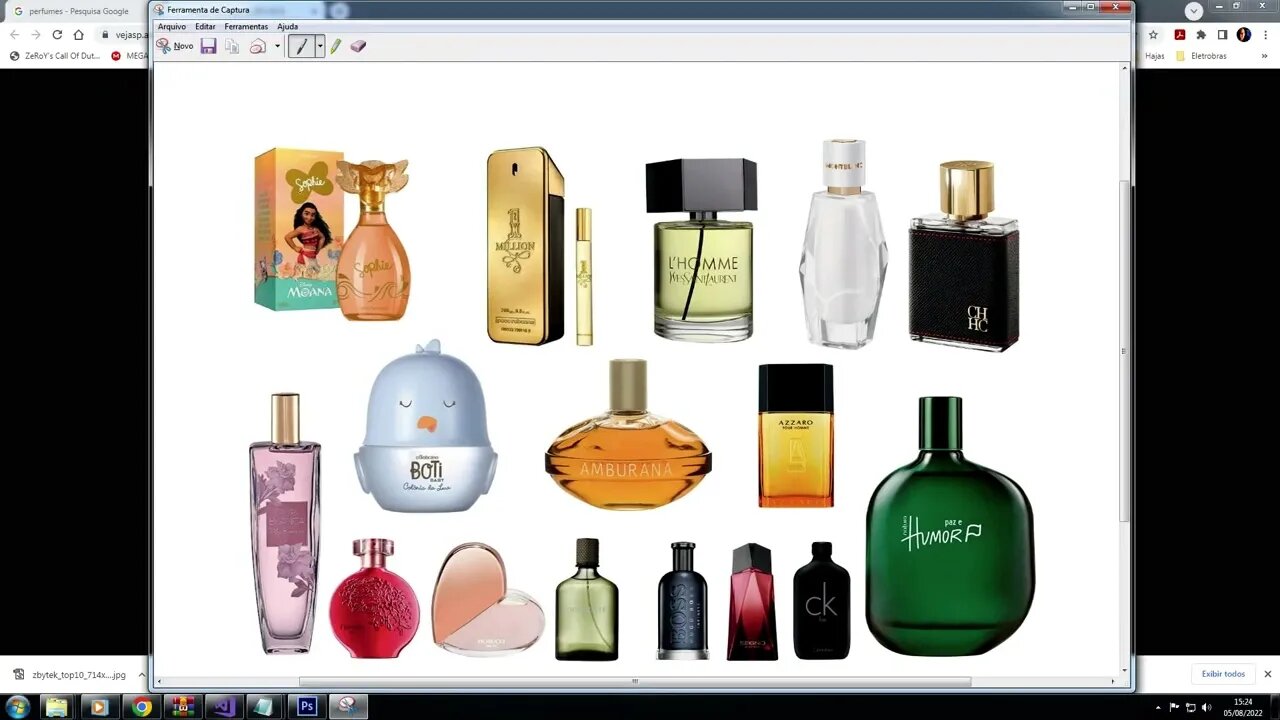Open the send-snip dropdown arrow beside the envelope

click(x=277, y=46)
